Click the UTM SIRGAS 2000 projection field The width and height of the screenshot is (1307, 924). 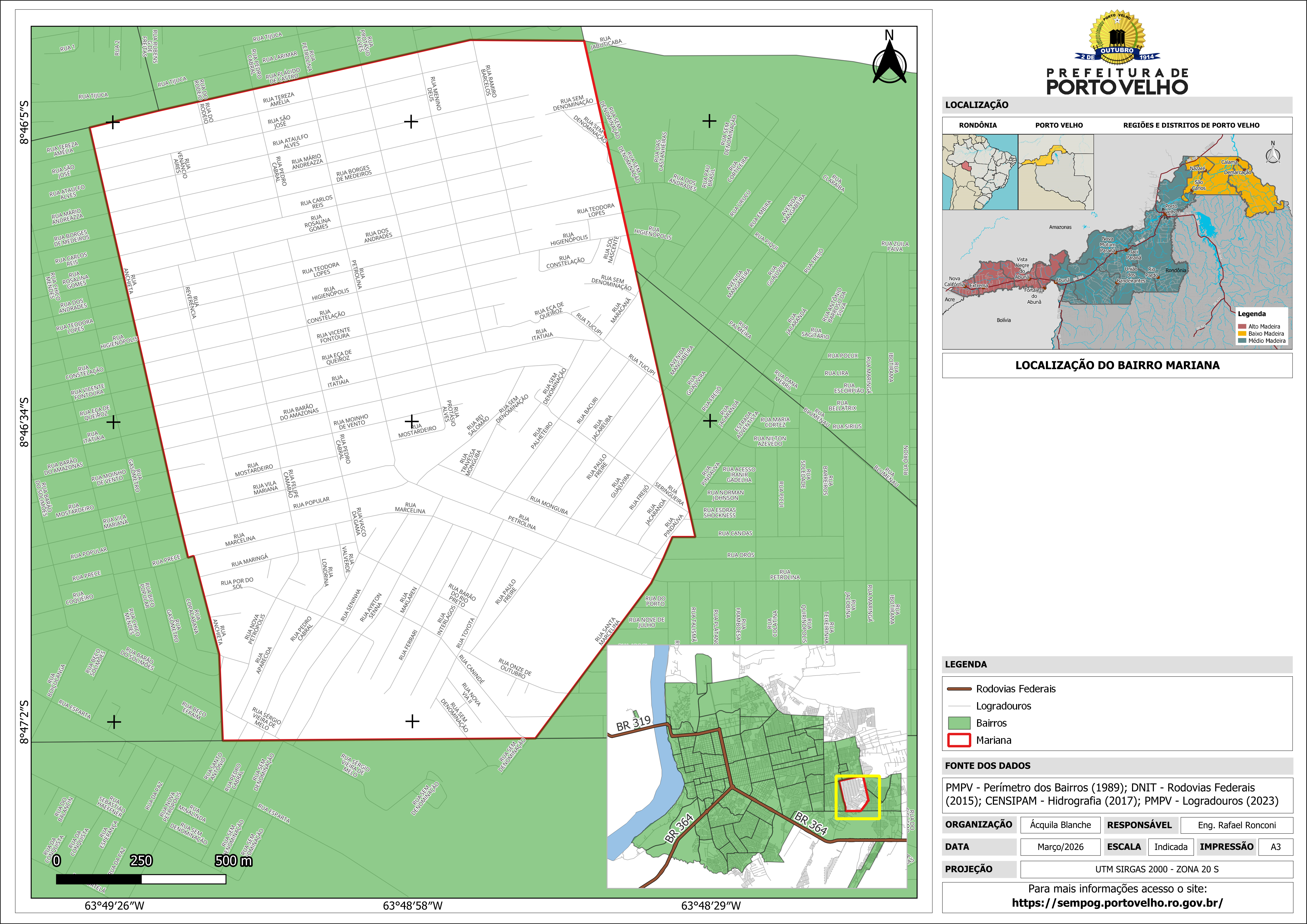pyautogui.click(x=1156, y=869)
